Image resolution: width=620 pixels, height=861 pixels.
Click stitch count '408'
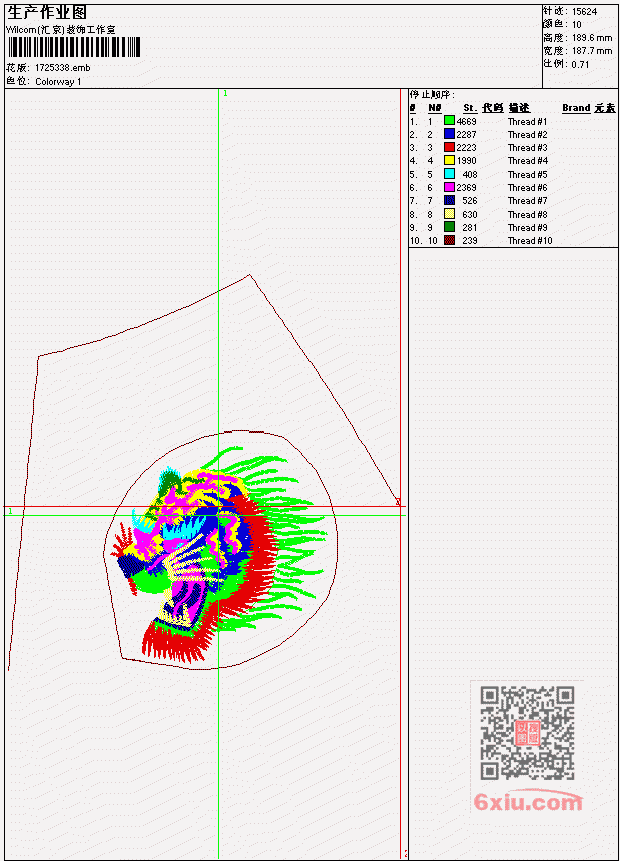click(470, 175)
